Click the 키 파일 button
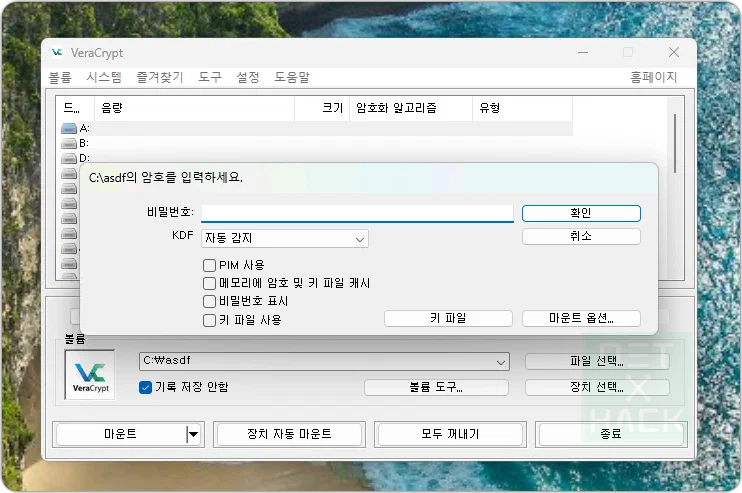The height and width of the screenshot is (493, 742). coord(448,318)
